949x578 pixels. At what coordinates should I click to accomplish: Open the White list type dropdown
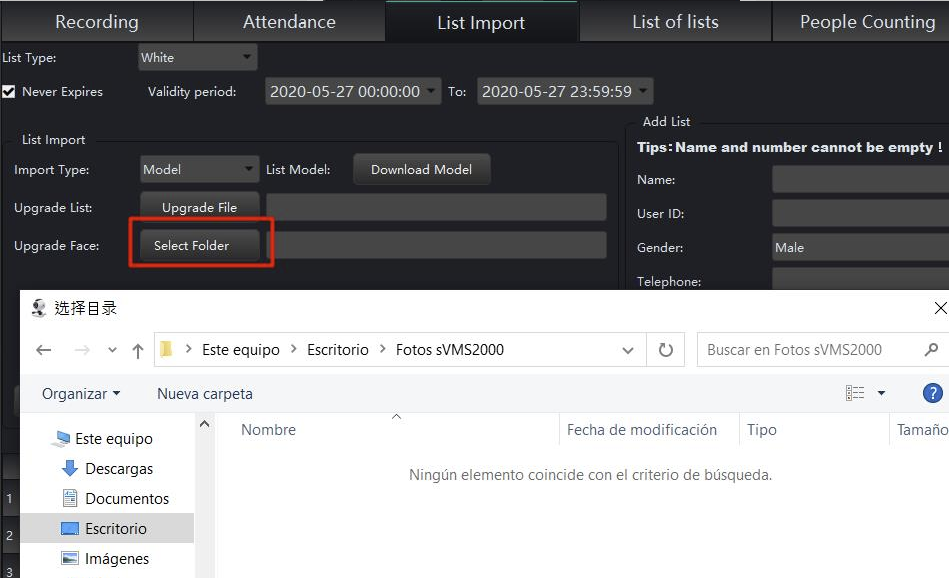coord(197,57)
